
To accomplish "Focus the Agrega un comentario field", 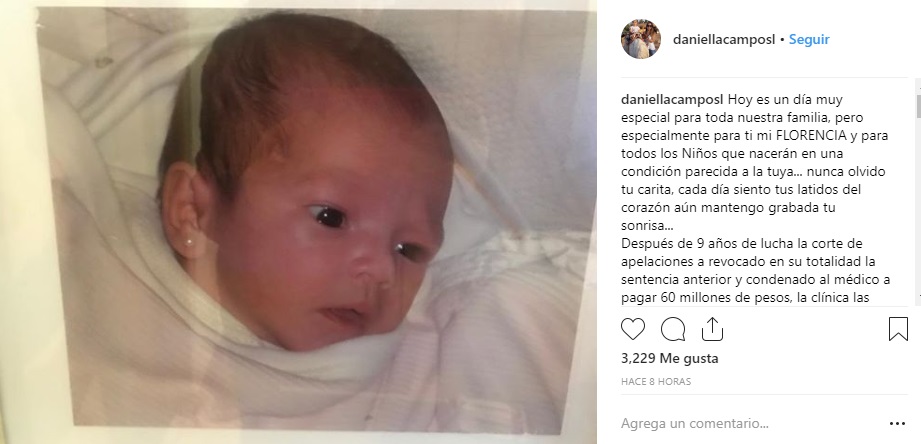I will [x=752, y=423].
